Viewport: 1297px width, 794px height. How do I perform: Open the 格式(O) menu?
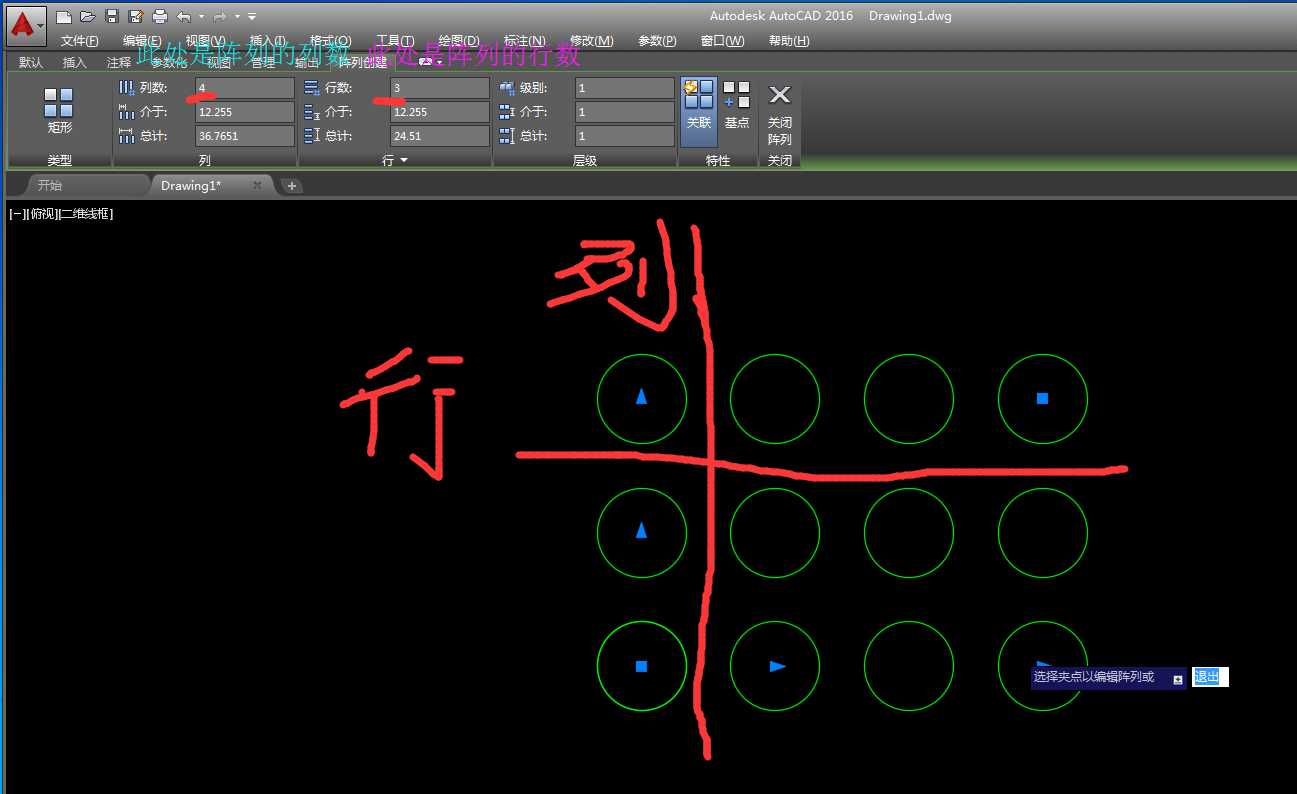click(330, 41)
